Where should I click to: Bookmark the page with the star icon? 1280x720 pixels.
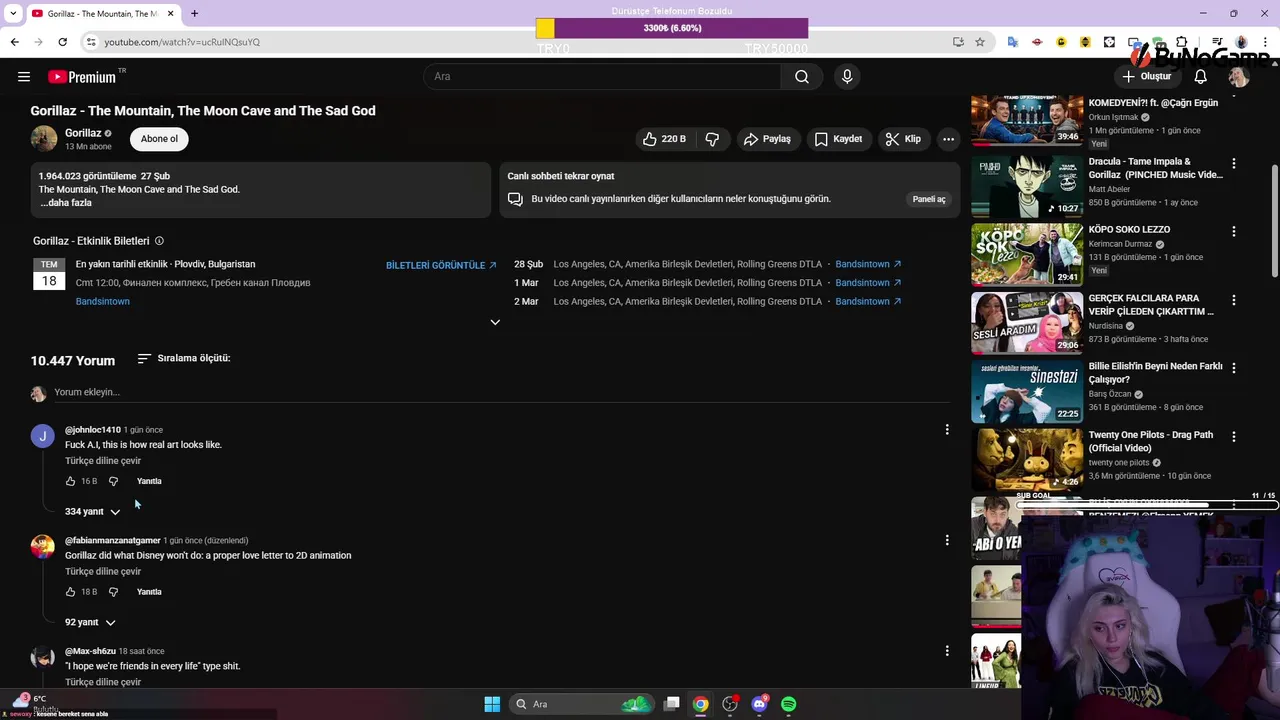[980, 42]
